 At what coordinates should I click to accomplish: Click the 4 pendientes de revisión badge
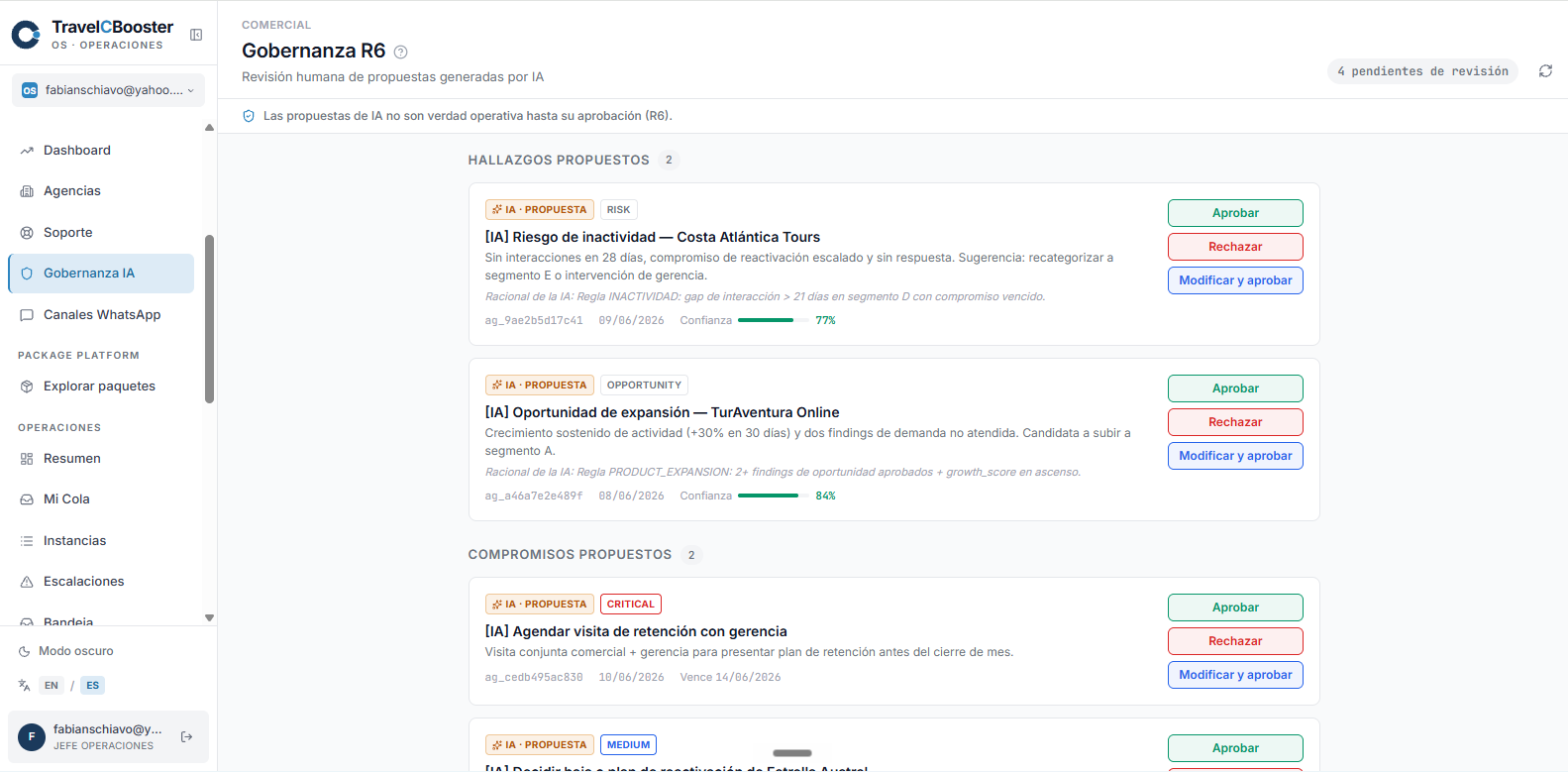coord(1422,71)
